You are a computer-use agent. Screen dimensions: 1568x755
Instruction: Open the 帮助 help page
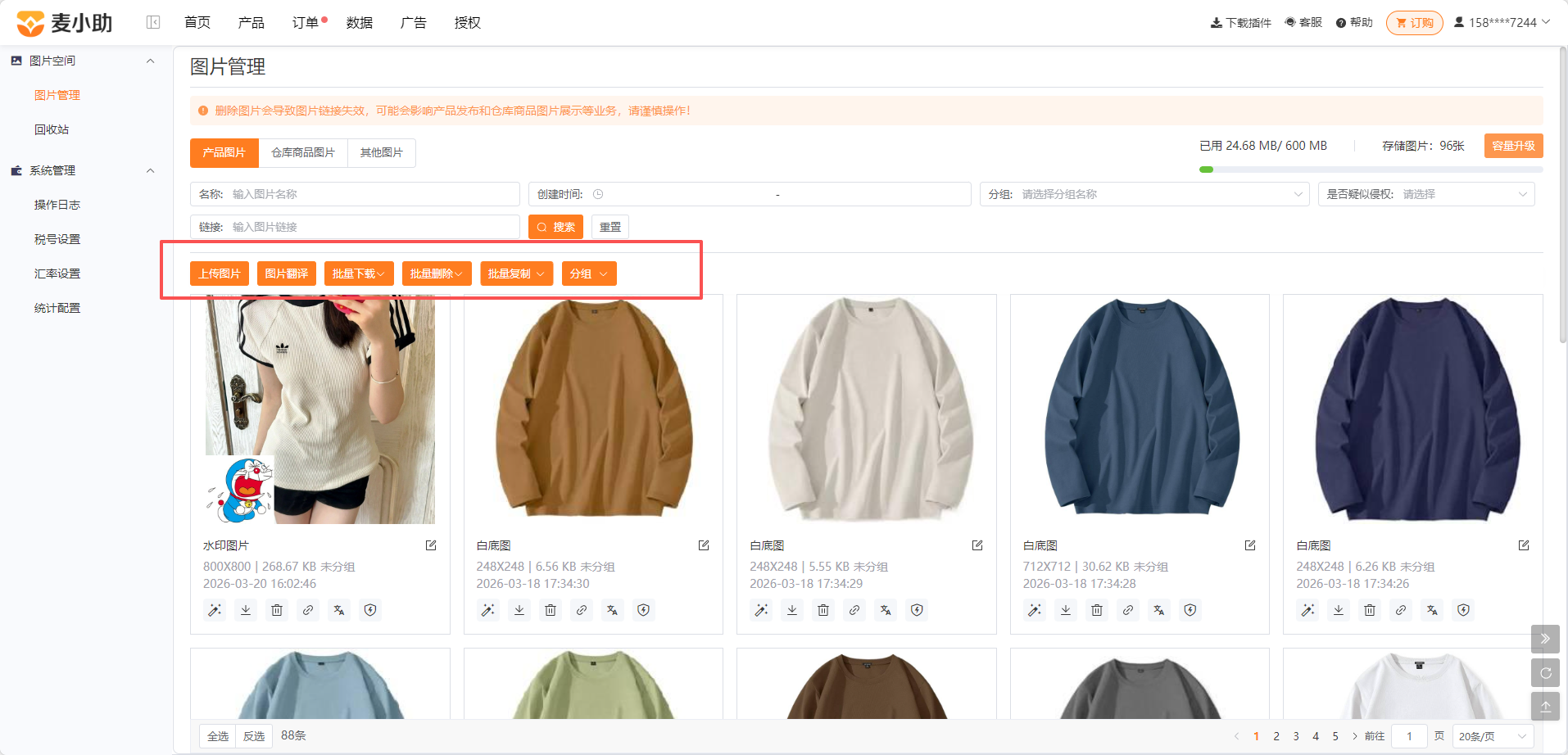coord(1354,23)
